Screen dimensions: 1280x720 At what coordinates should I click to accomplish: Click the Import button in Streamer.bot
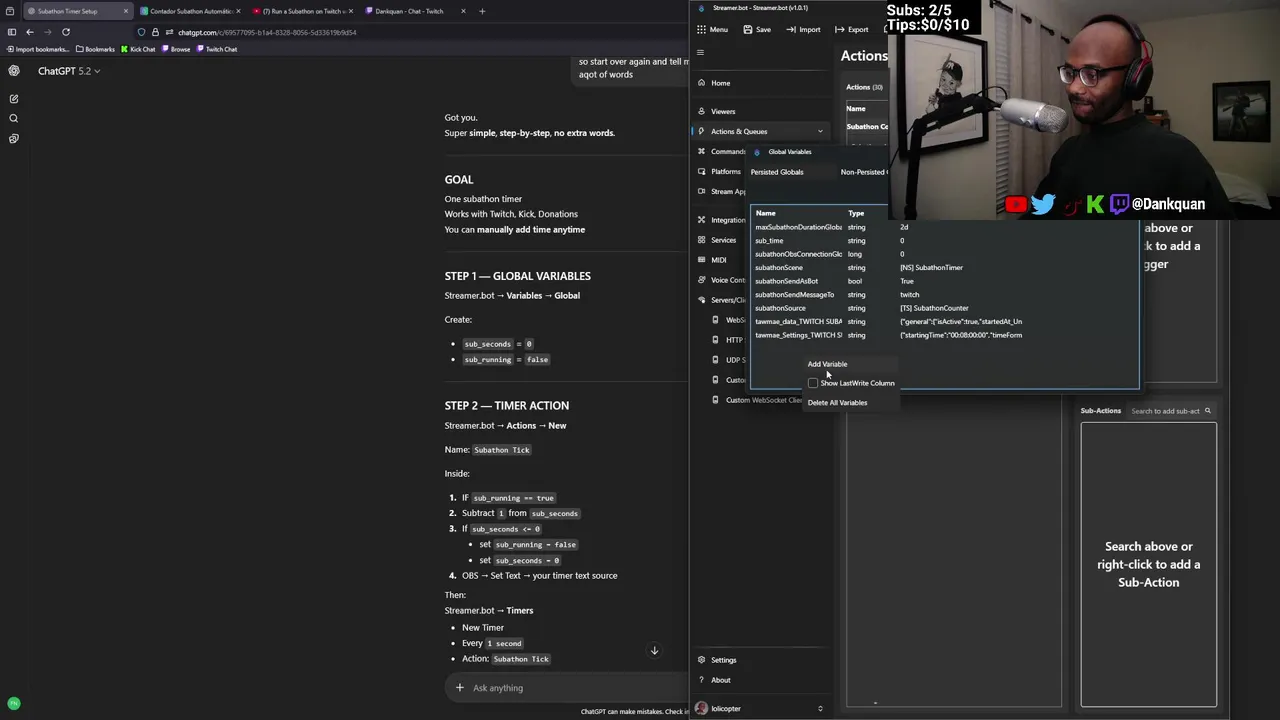pyautogui.click(x=803, y=29)
